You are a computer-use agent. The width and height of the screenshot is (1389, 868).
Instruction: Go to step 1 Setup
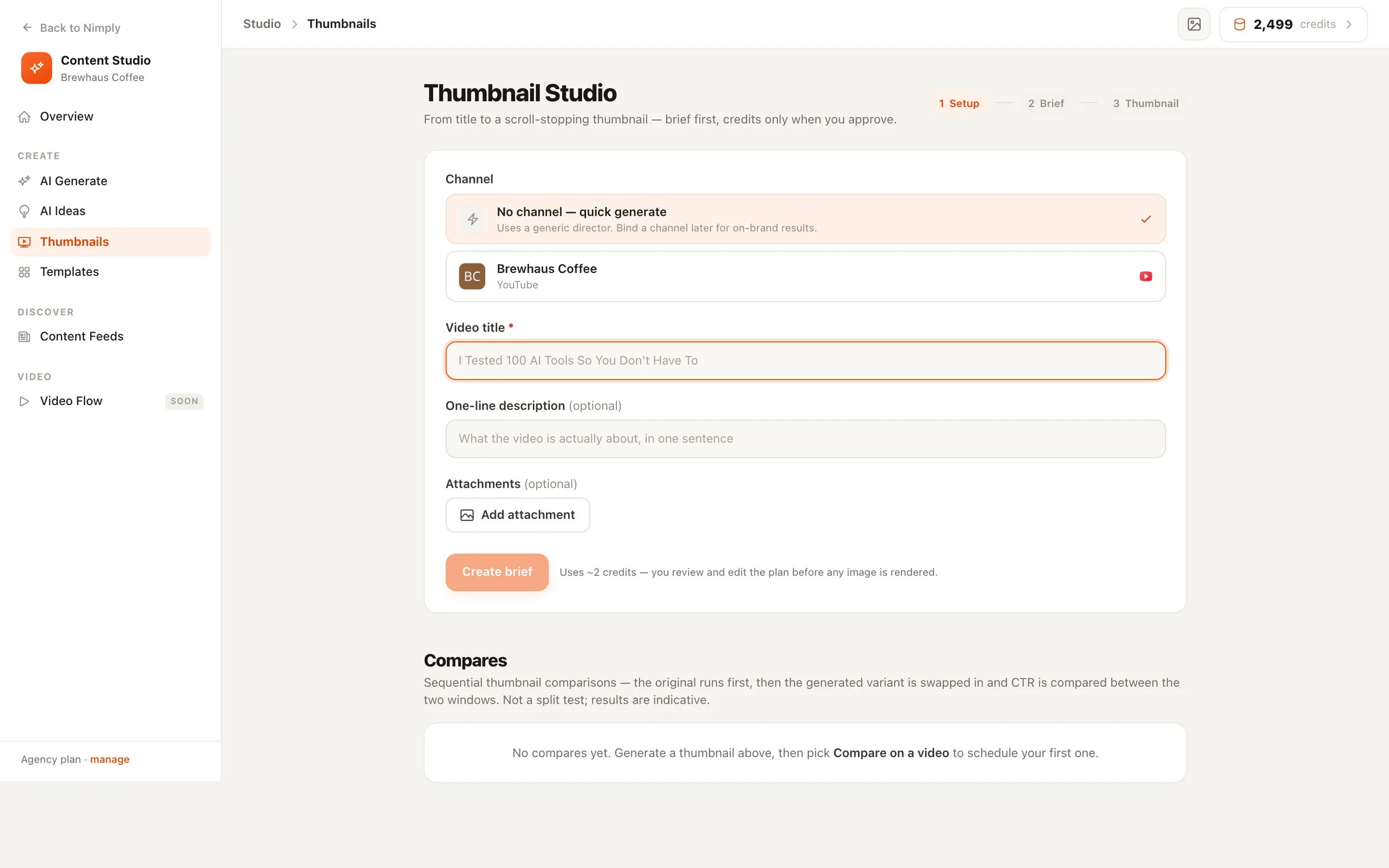coord(959,104)
